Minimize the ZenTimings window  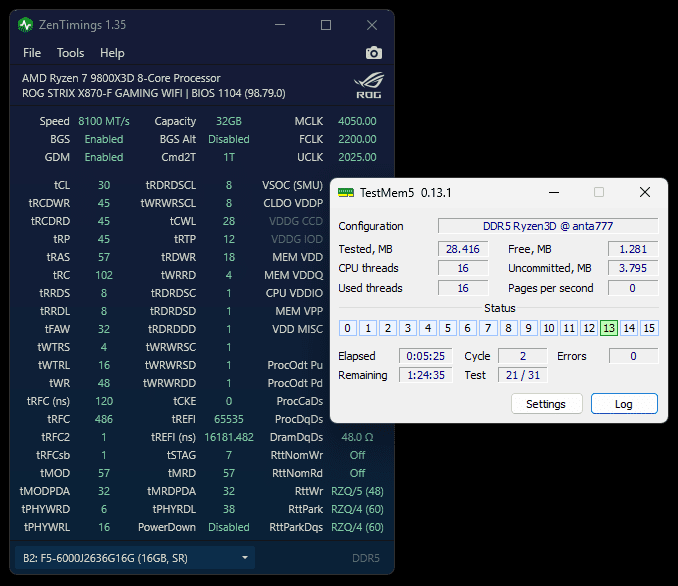pyautogui.click(x=280, y=25)
